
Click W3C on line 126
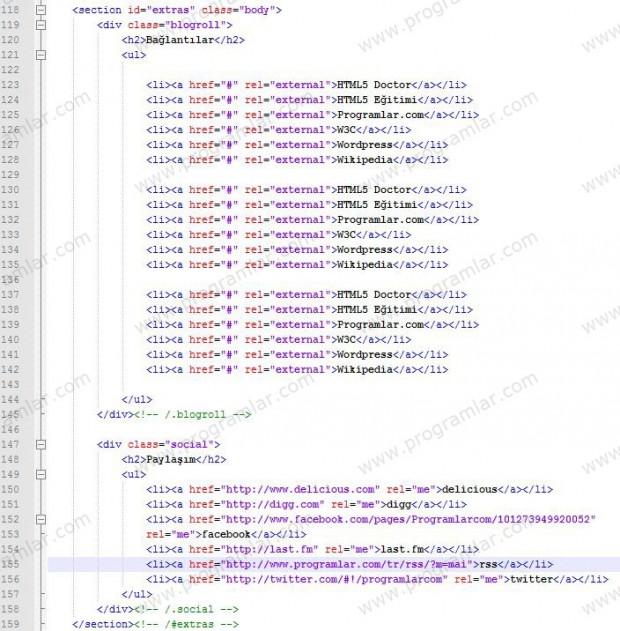tap(346, 130)
